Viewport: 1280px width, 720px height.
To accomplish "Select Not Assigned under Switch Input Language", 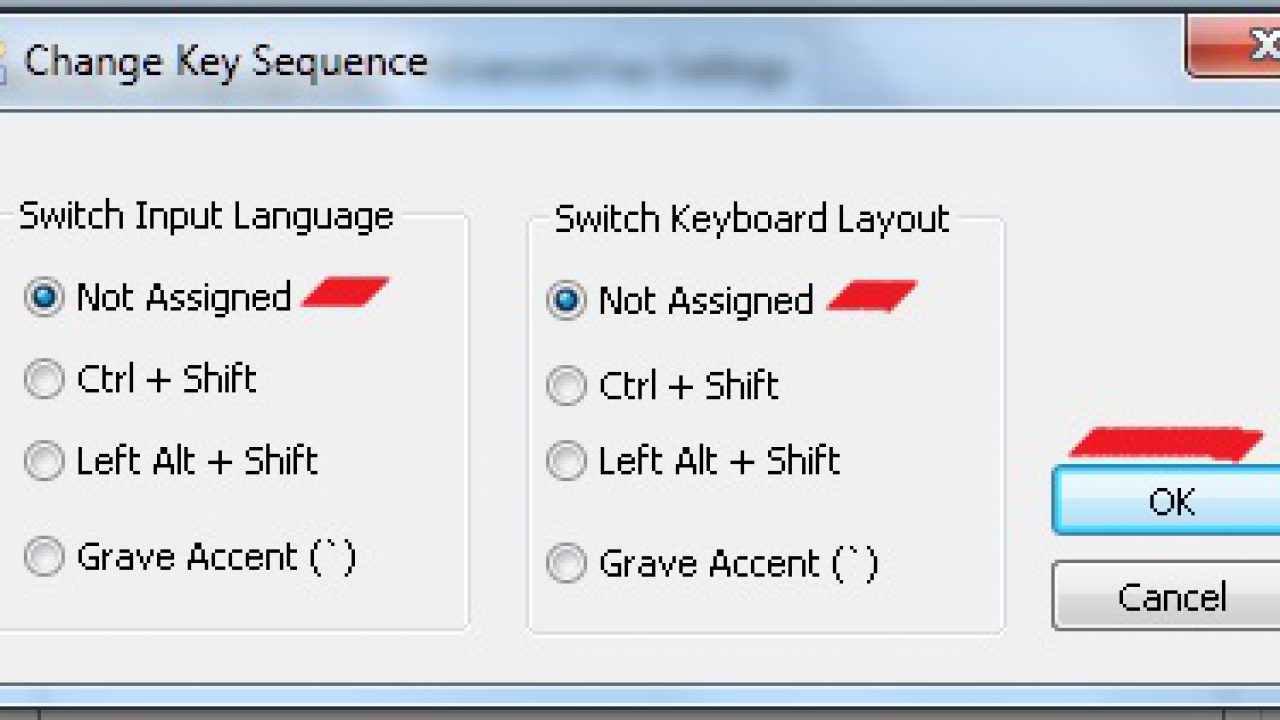I will 44,297.
